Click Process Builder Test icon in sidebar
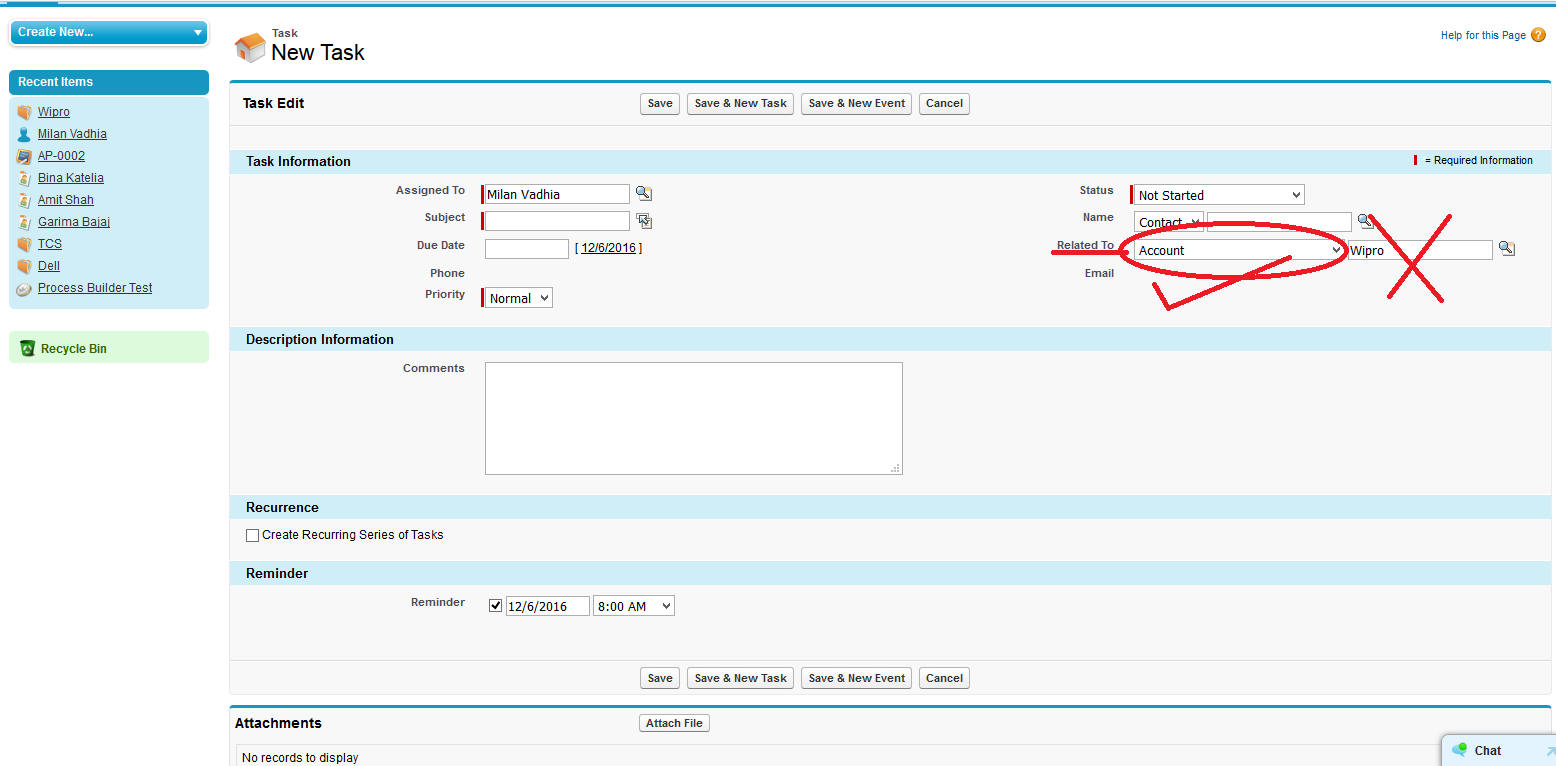This screenshot has width=1556, height=766. (24, 288)
